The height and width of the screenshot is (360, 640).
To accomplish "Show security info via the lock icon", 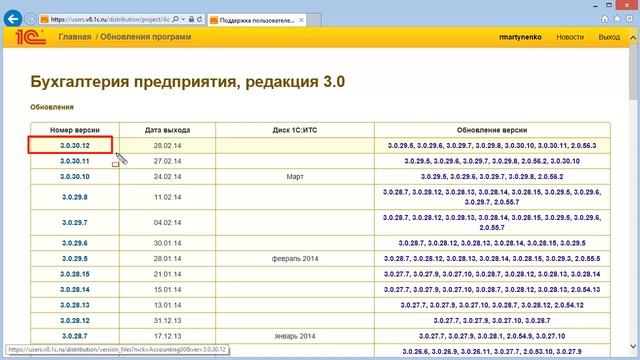I will coord(191,19).
